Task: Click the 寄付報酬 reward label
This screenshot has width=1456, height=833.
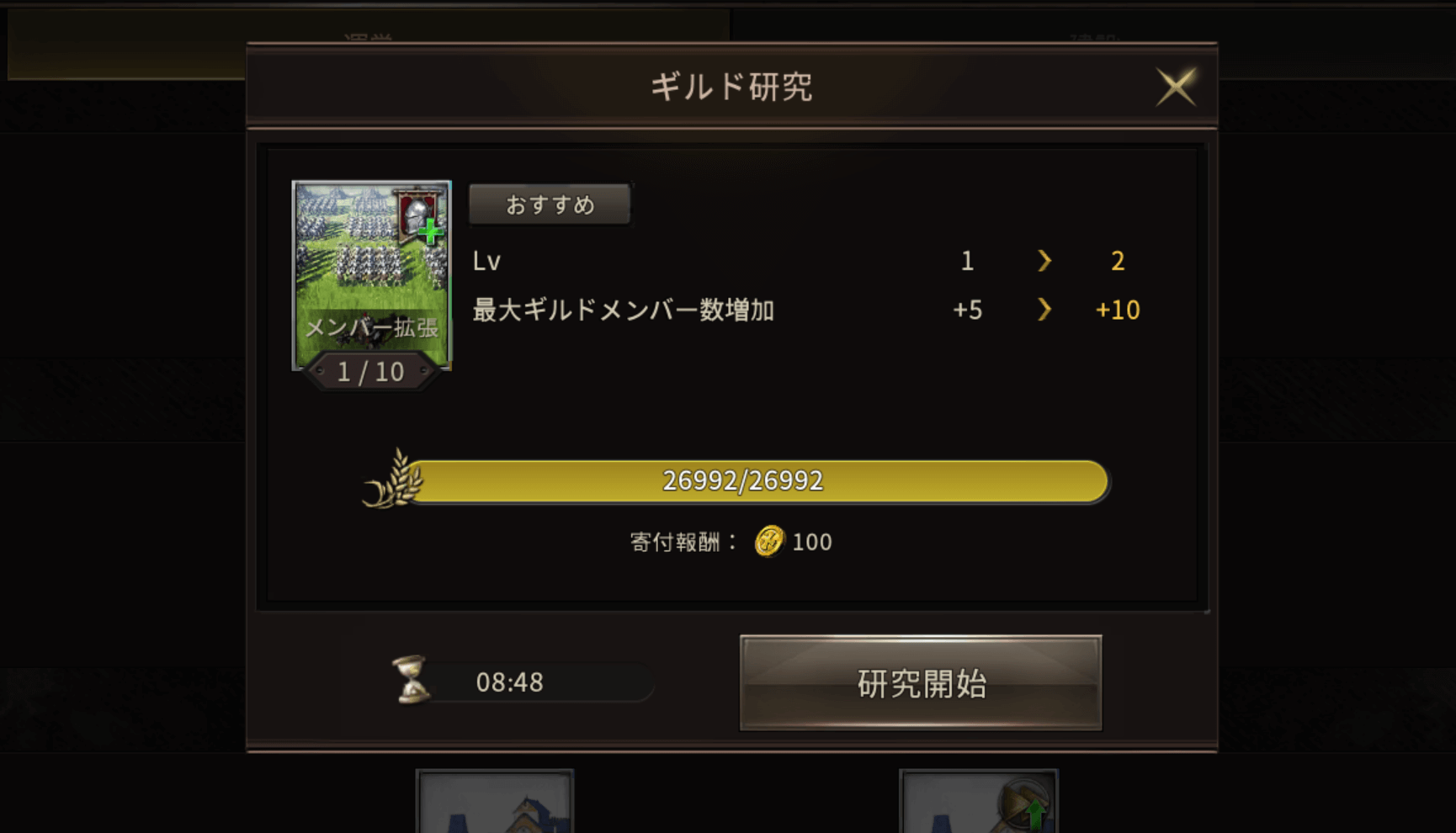Action: click(x=675, y=542)
